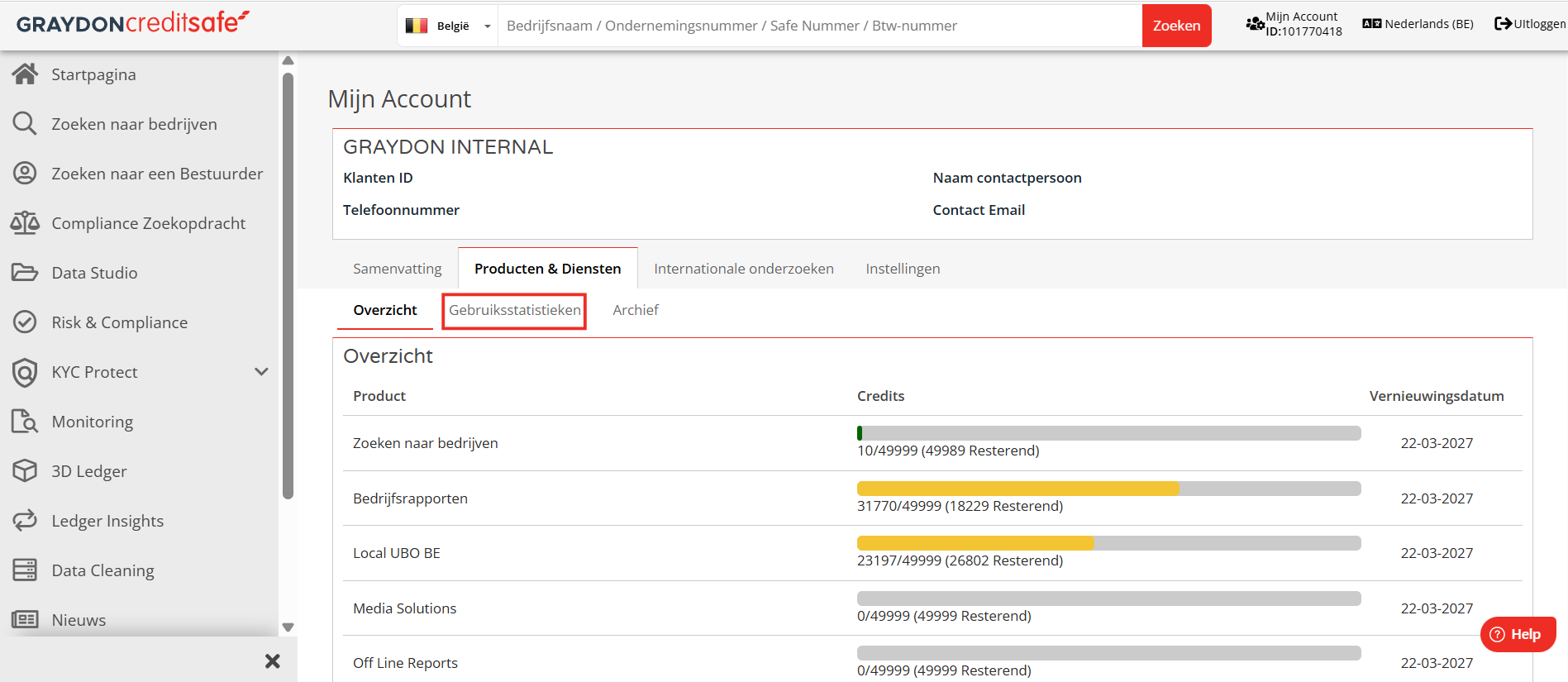This screenshot has height=682, width=1568.
Task: Select the Overzicht sub-tab
Action: 384,310
